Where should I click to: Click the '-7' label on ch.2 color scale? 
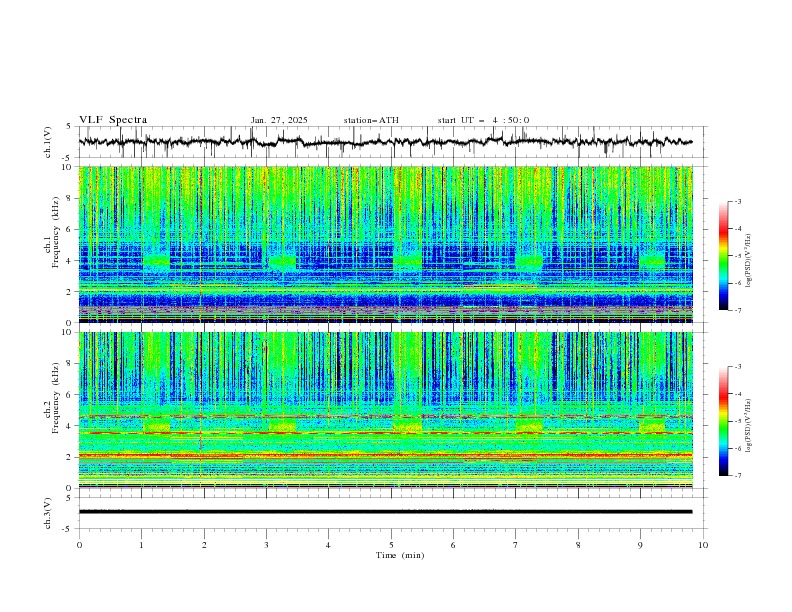[737, 476]
